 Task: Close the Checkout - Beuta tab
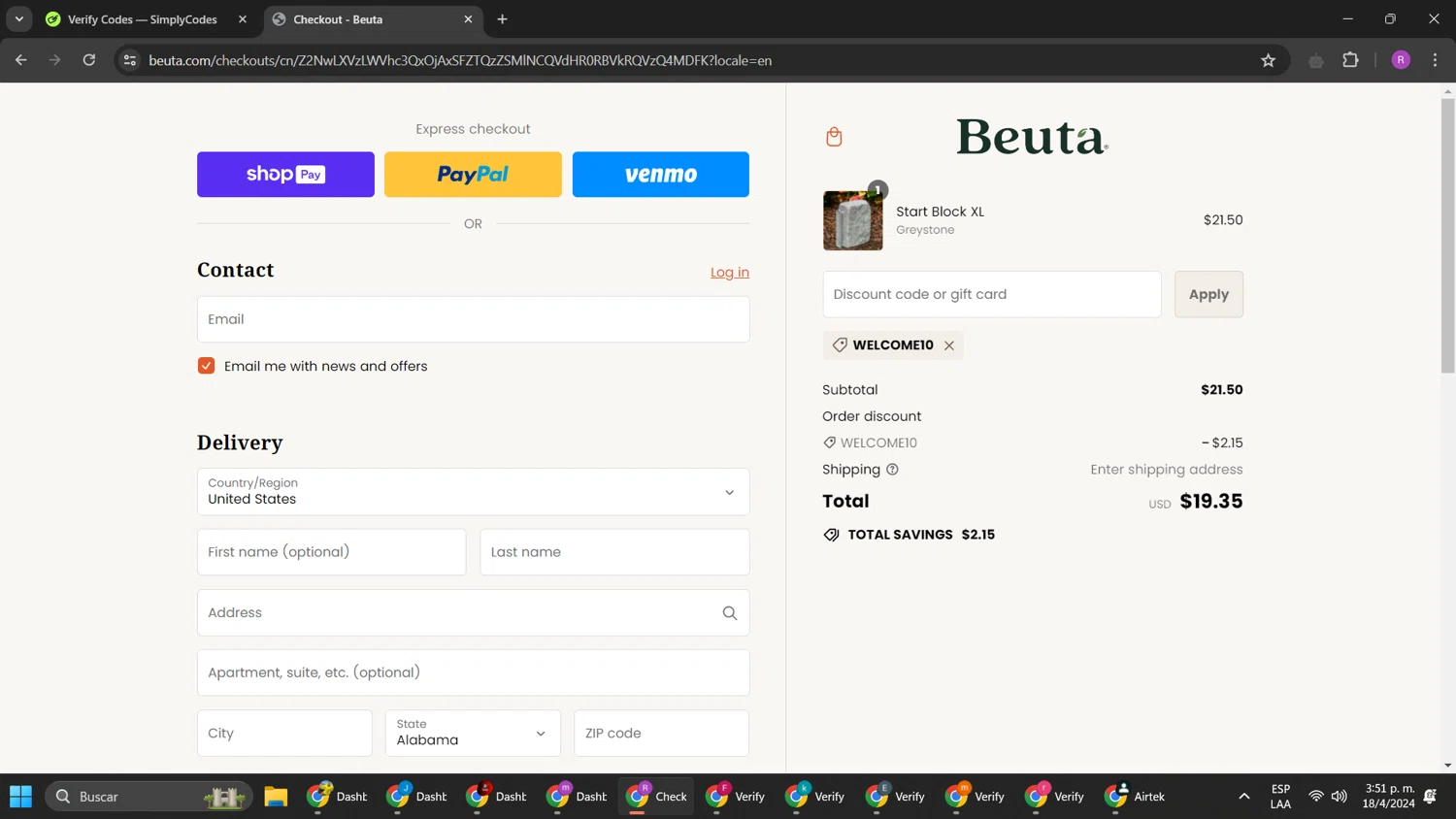coord(468,19)
